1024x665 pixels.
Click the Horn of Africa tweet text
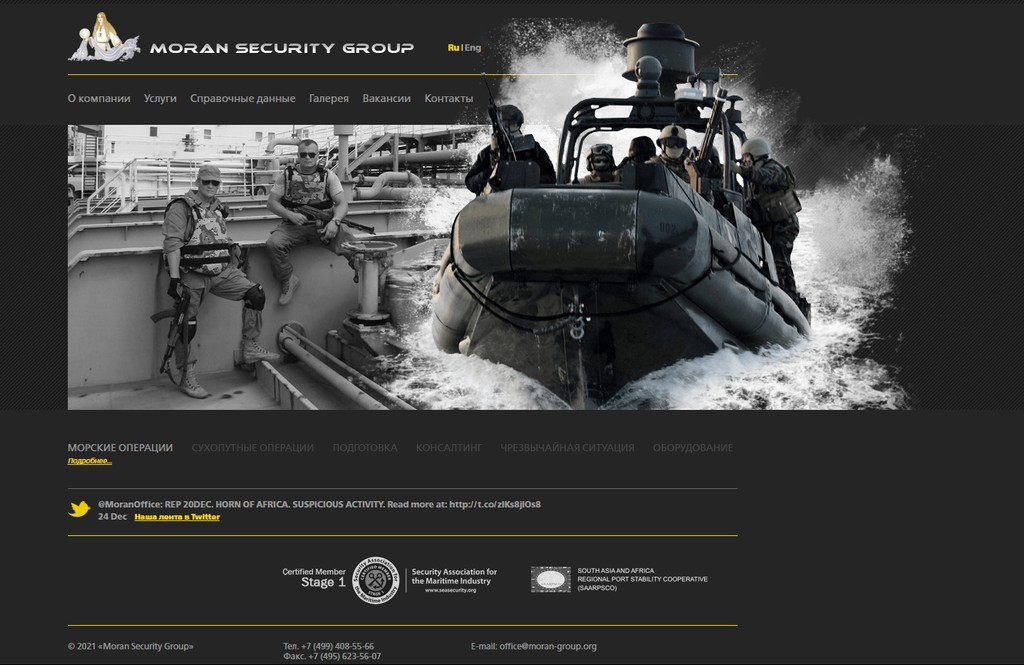point(319,504)
